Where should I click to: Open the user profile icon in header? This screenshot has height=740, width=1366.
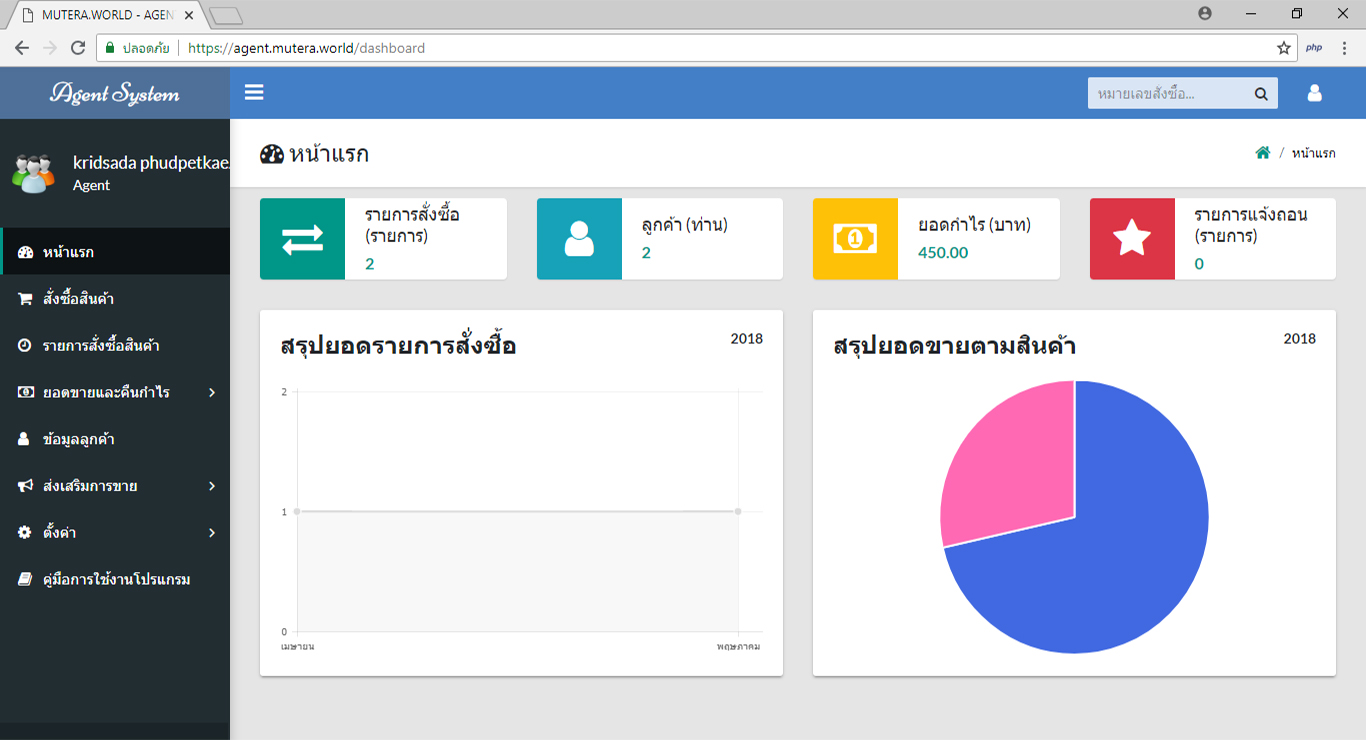[1314, 93]
